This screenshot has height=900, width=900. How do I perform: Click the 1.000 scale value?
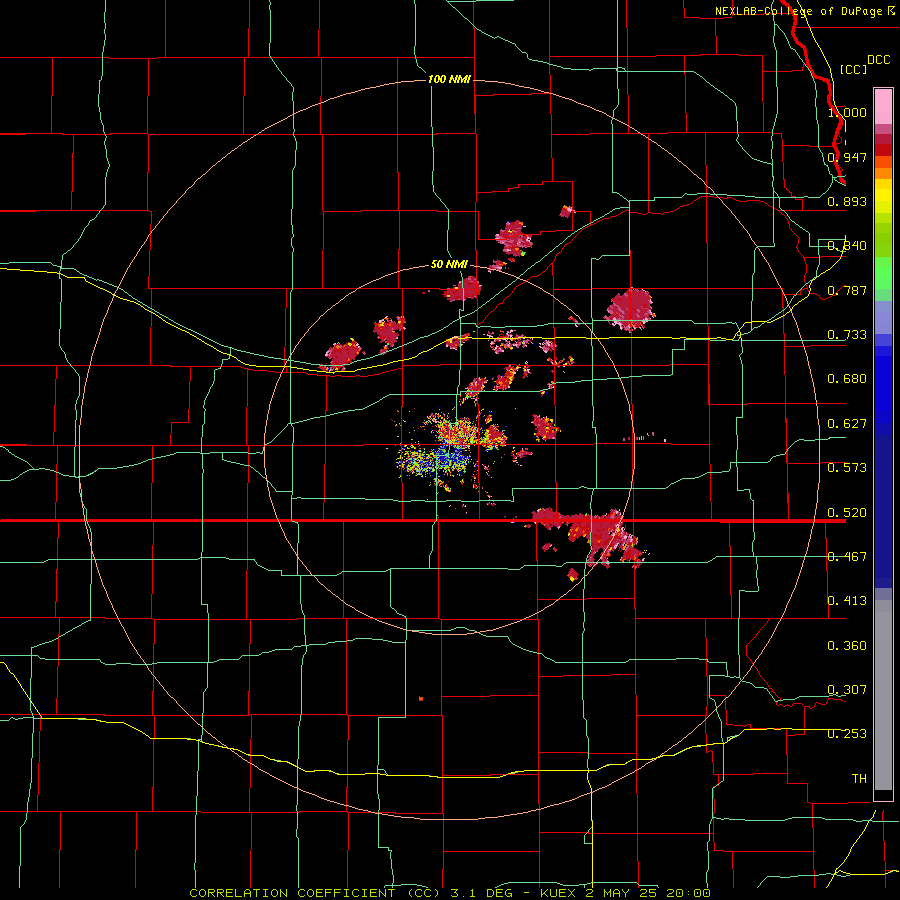(x=847, y=112)
